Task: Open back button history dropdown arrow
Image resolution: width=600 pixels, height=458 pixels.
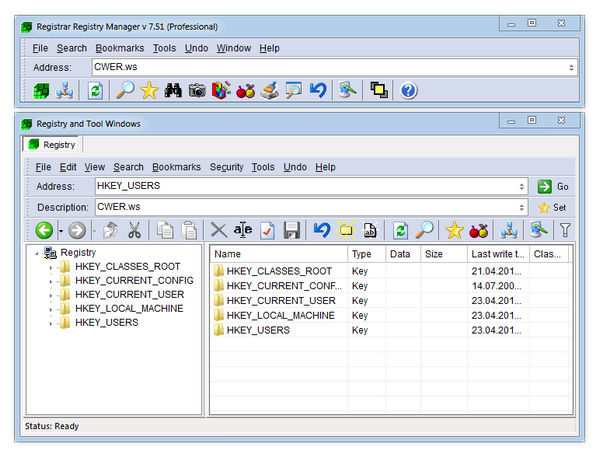Action: (x=60, y=231)
